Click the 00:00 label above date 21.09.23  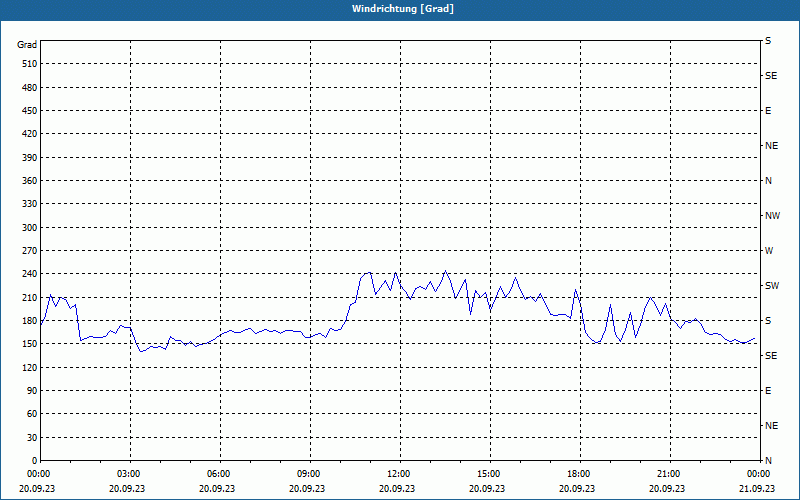759,474
